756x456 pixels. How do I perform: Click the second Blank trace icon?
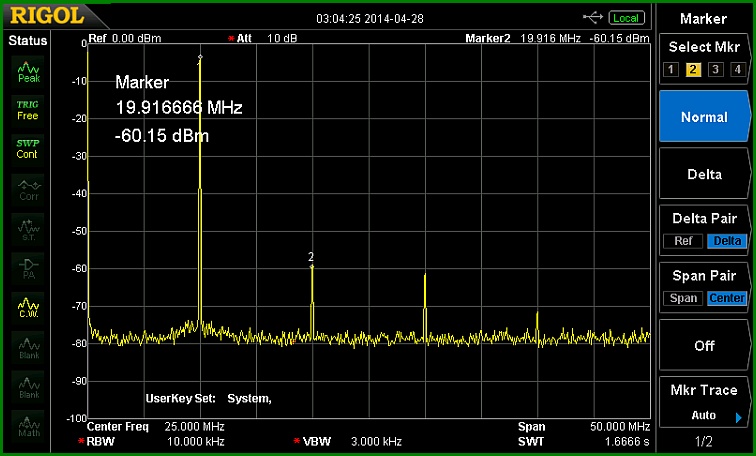(x=28, y=388)
